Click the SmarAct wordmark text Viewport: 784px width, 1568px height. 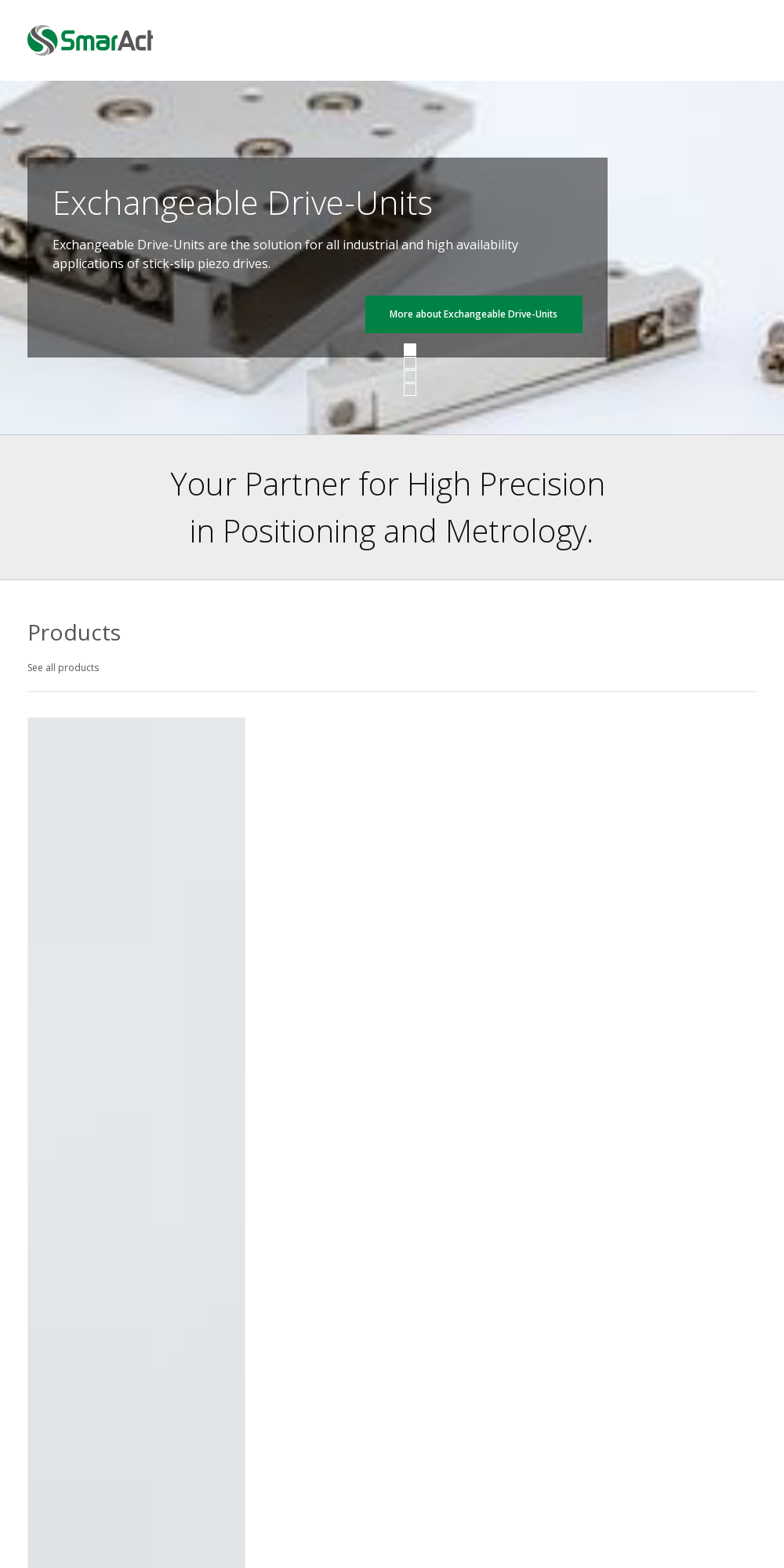coord(107,41)
